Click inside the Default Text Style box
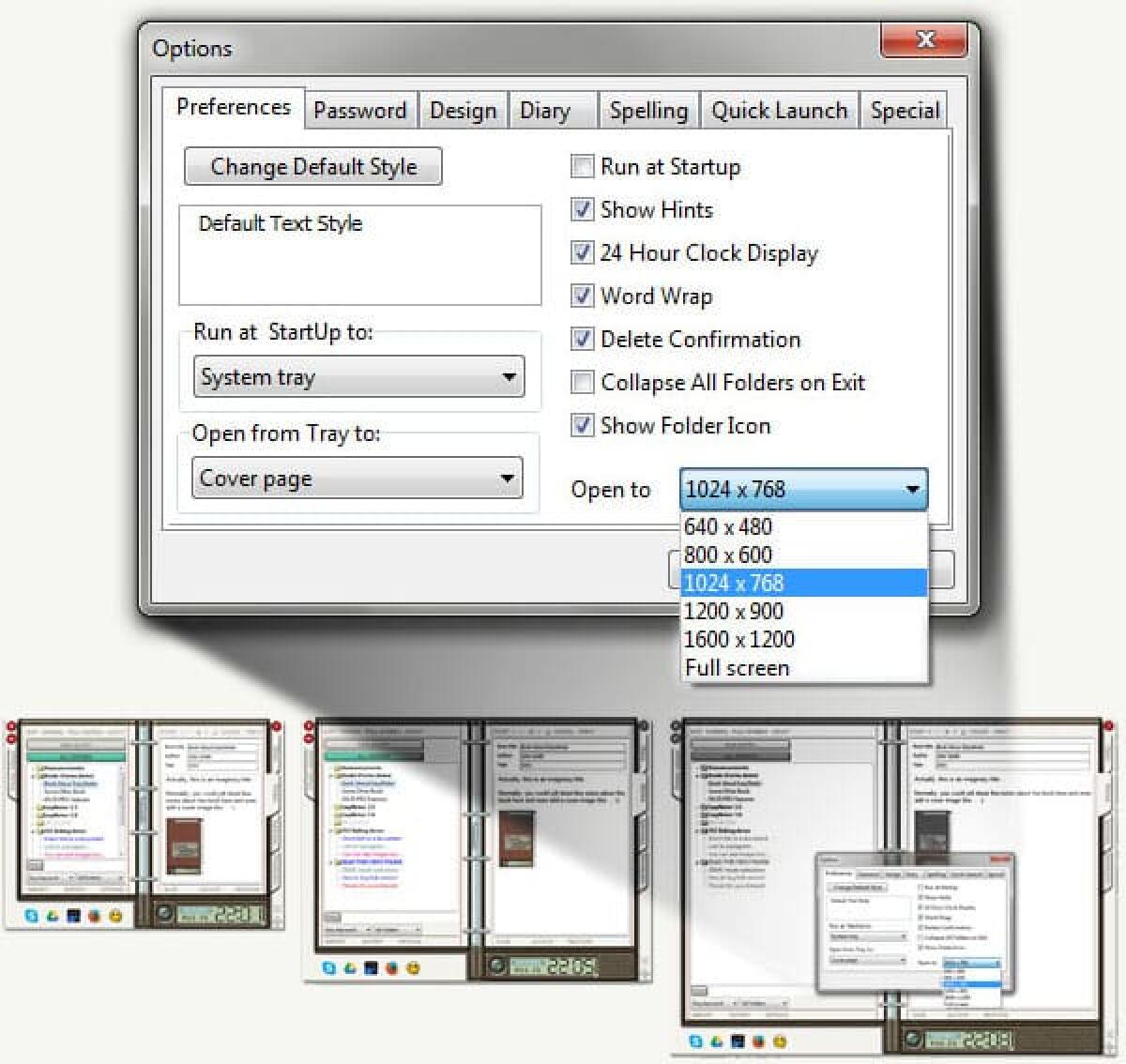Viewport: 1126px width, 1064px height. tap(360, 253)
